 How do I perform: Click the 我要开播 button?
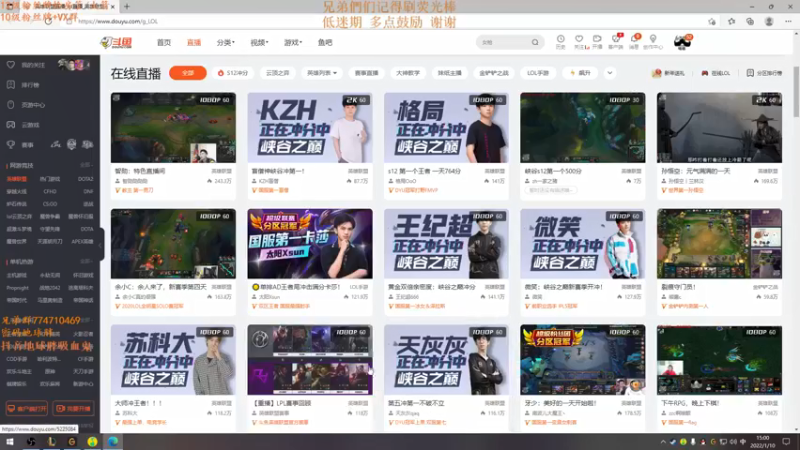click(x=73, y=409)
